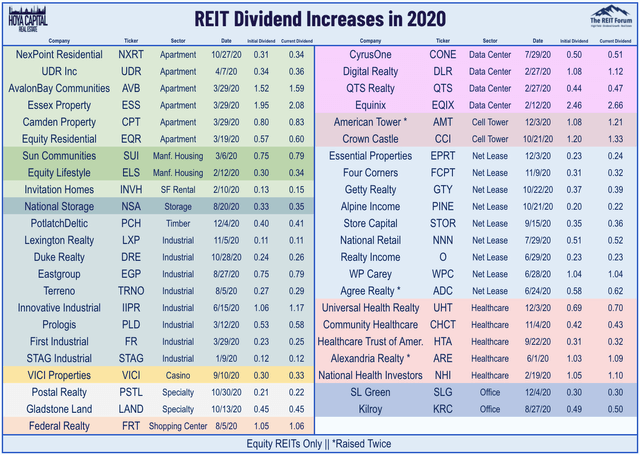Select the First Industrial company name
The width and height of the screenshot is (640, 455).
[59, 342]
